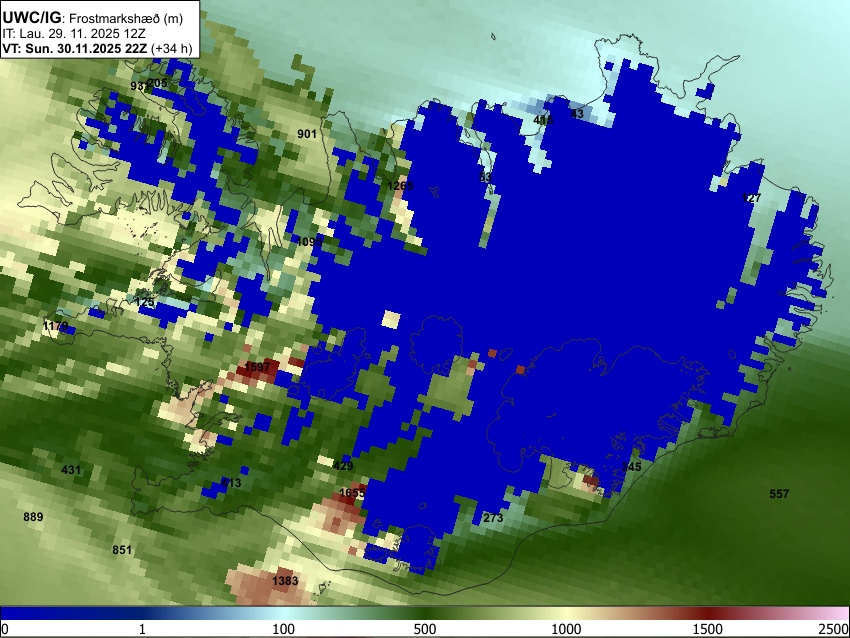Click the 1597 value on the dark red patch

(257, 367)
